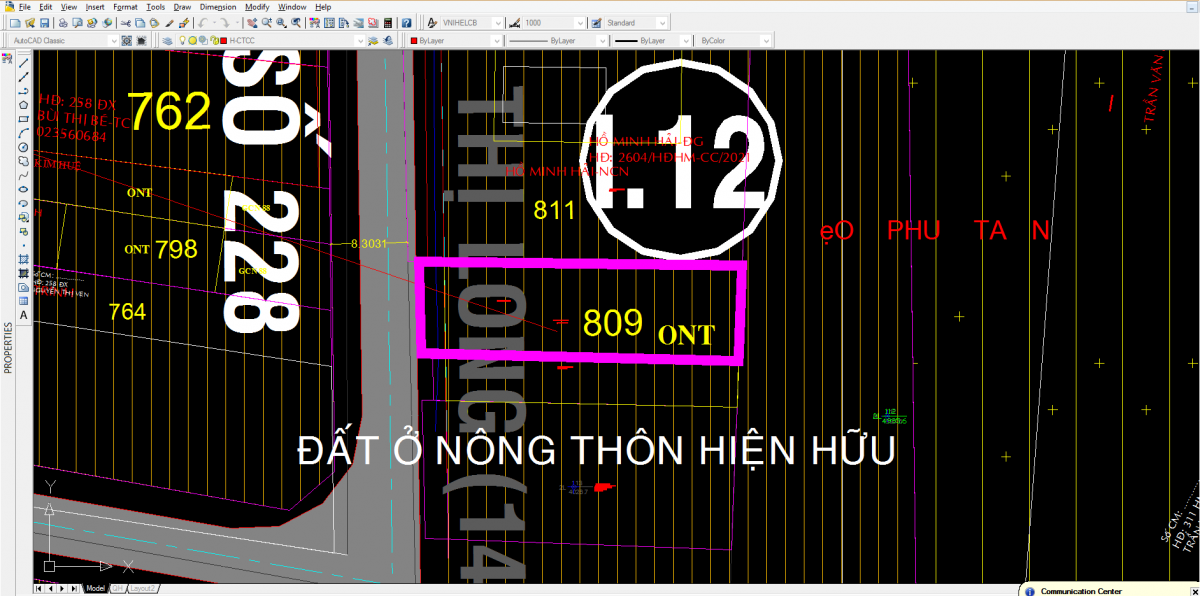Select the Multiline Text tool
Image resolution: width=1200 pixels, height=596 pixels.
coord(23,315)
